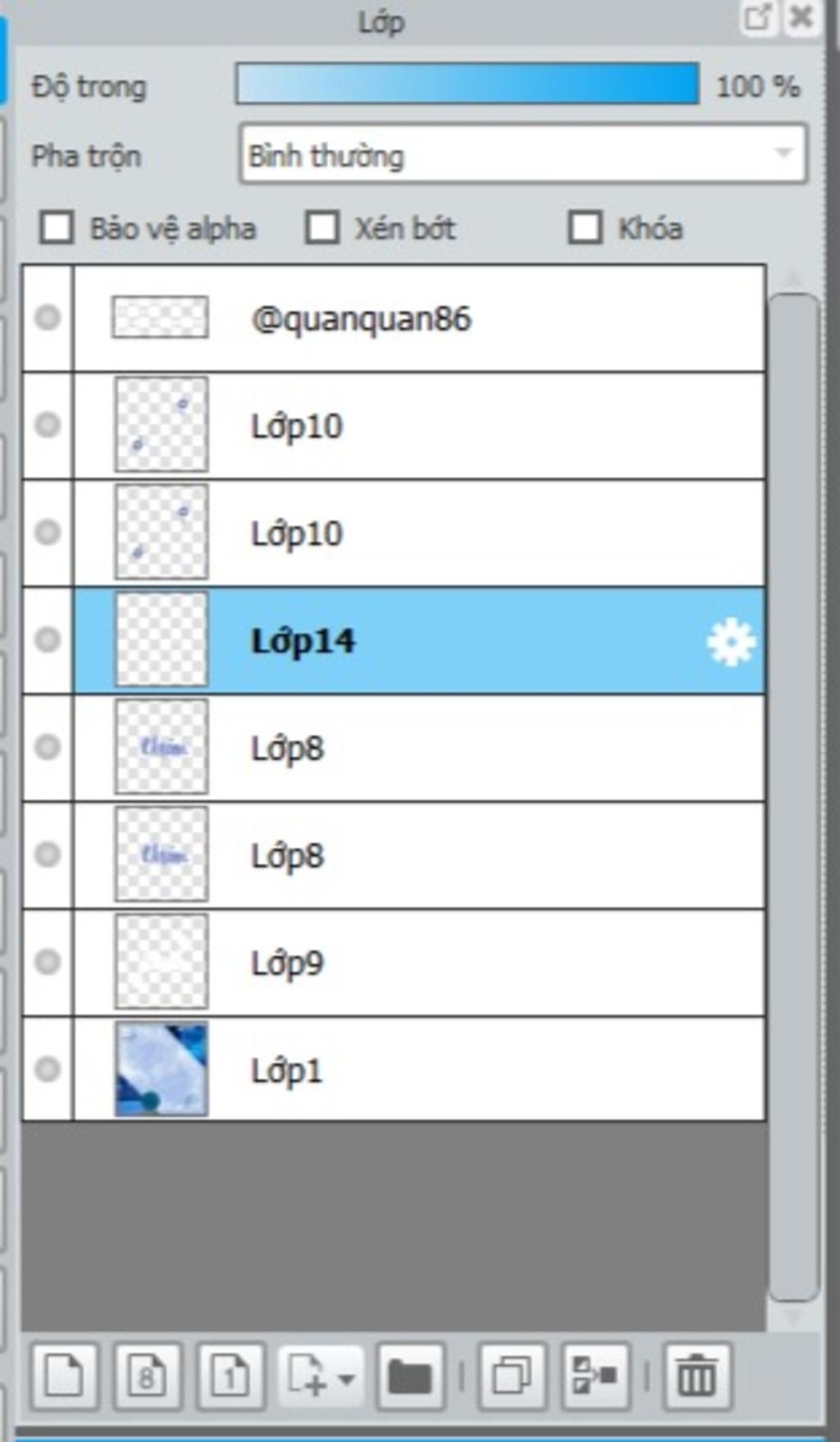840x1442 pixels.
Task: Tick the Xén bớt checkbox
Action: [x=322, y=227]
